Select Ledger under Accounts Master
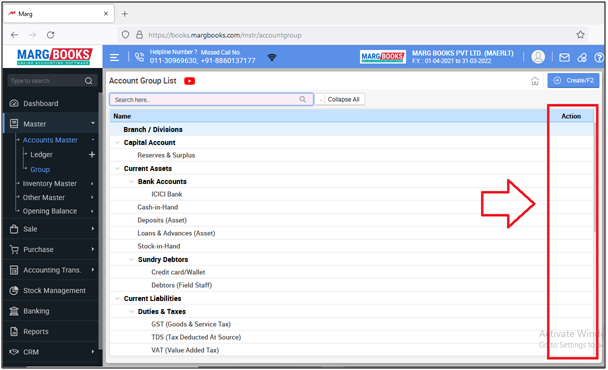 click(x=41, y=154)
